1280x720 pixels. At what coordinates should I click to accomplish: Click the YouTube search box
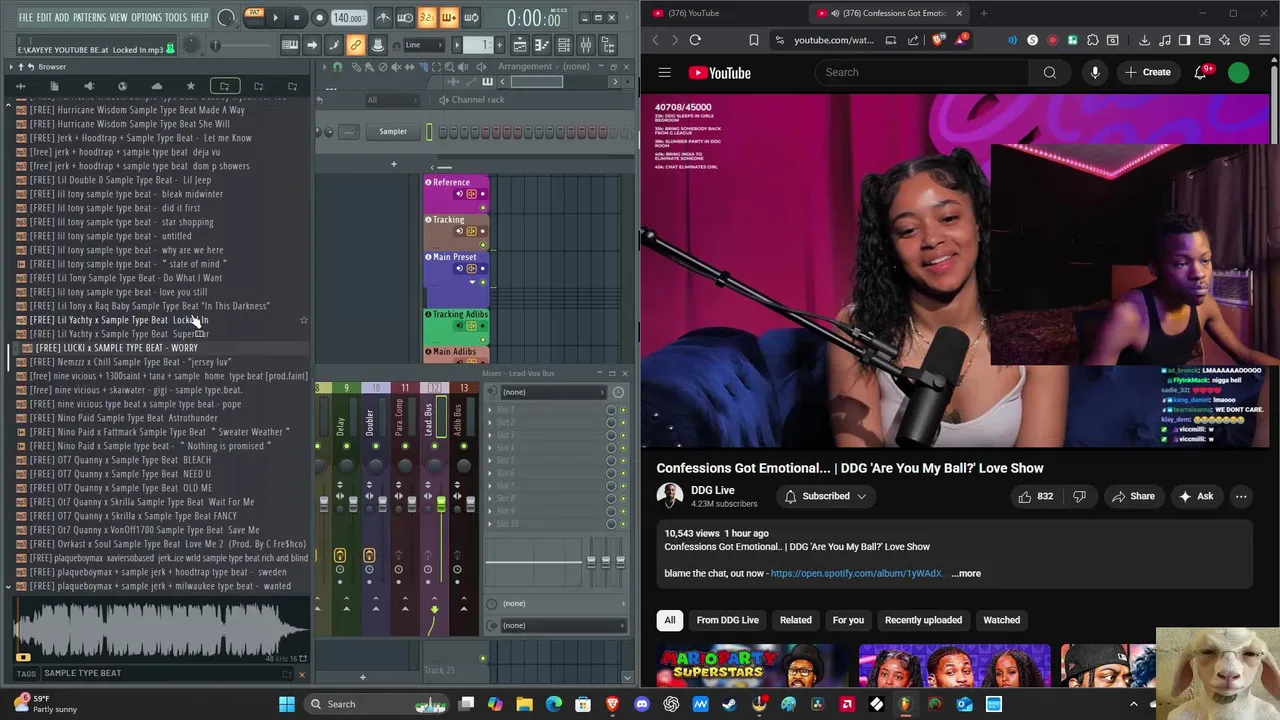(x=922, y=72)
